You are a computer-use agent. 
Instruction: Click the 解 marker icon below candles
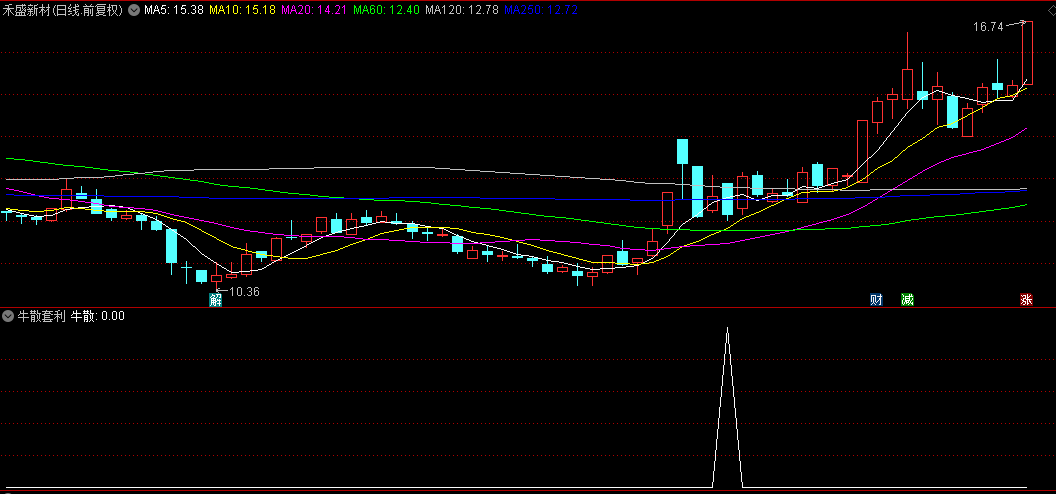216,299
